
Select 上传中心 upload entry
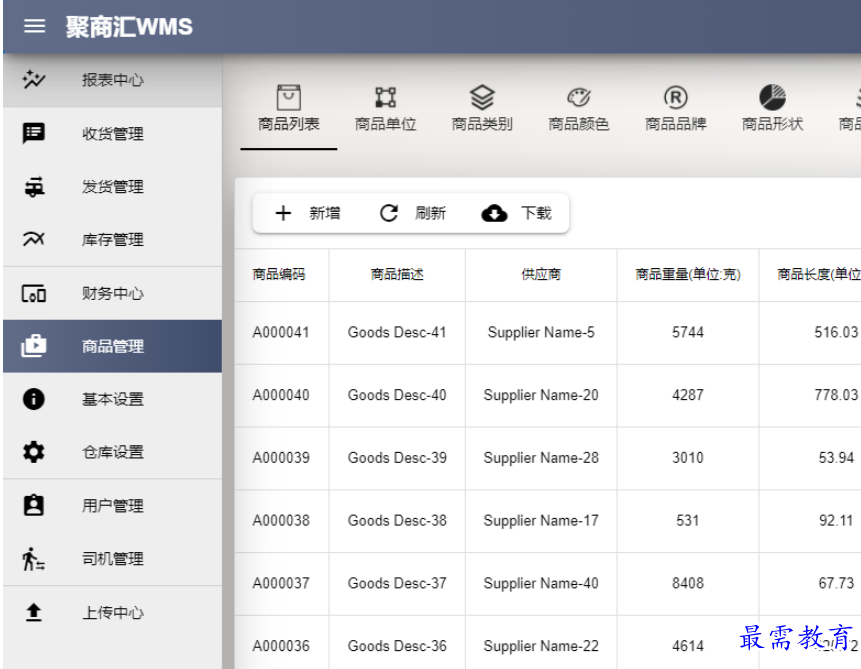click(111, 613)
